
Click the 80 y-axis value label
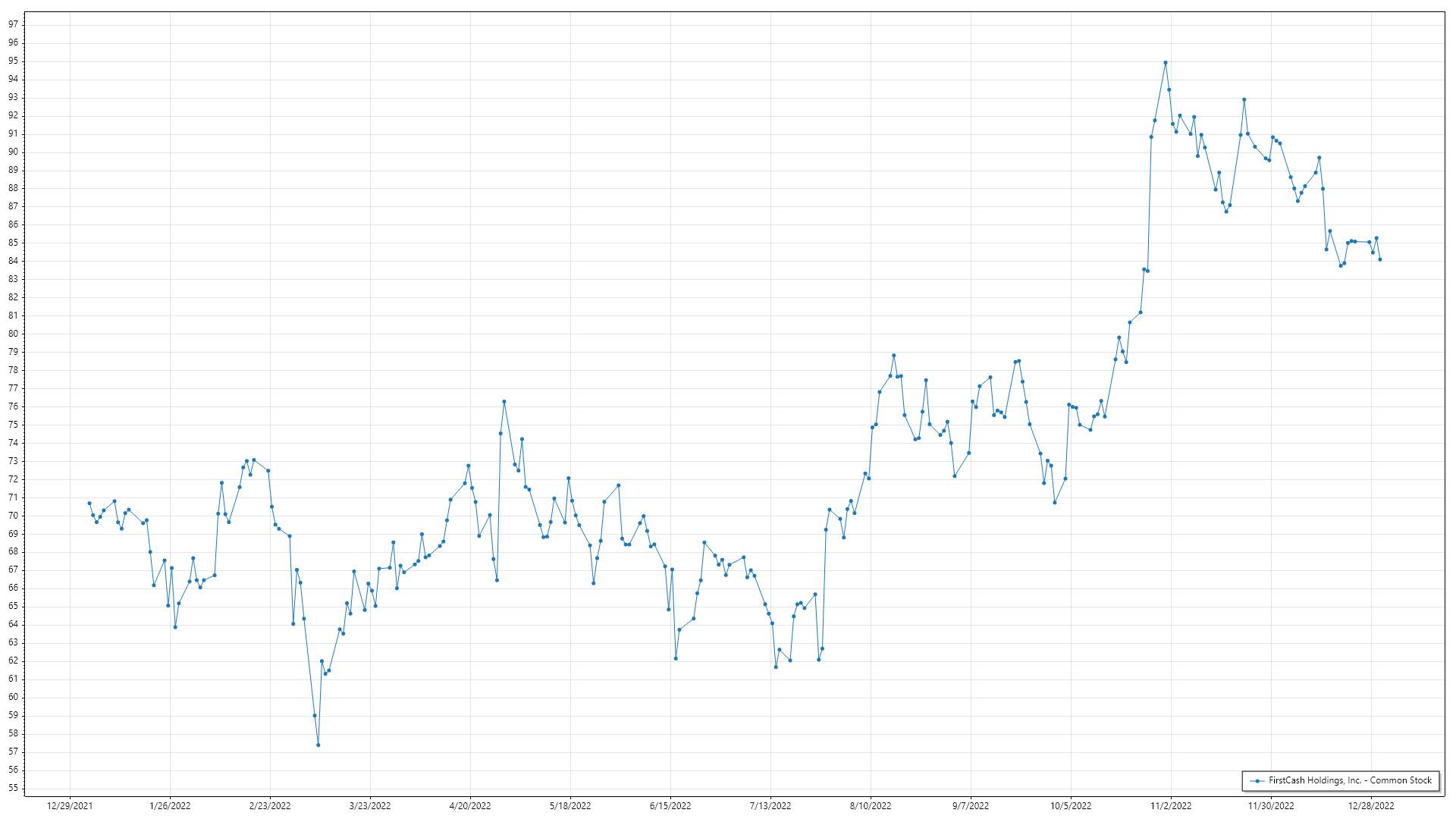point(14,334)
